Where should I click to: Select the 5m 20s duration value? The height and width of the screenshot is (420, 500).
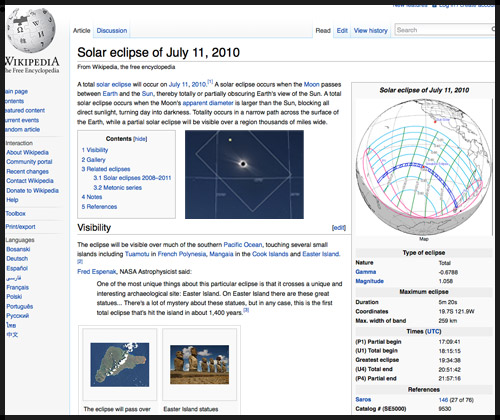coord(448,302)
